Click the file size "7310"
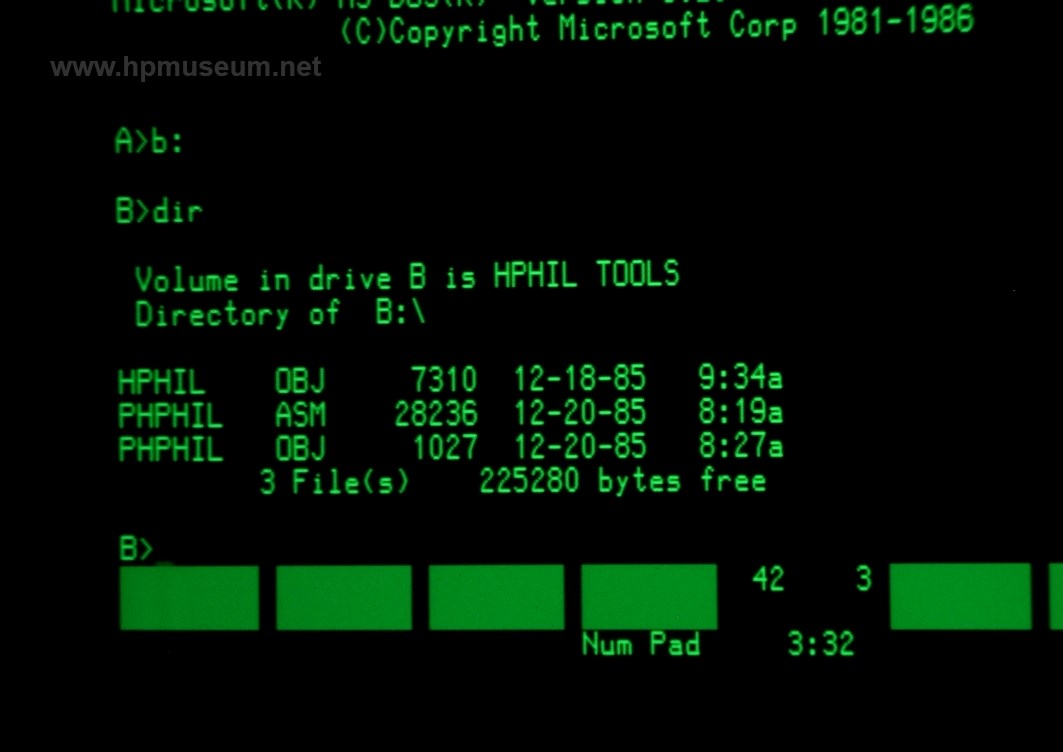Image resolution: width=1063 pixels, height=752 pixels. [x=445, y=379]
